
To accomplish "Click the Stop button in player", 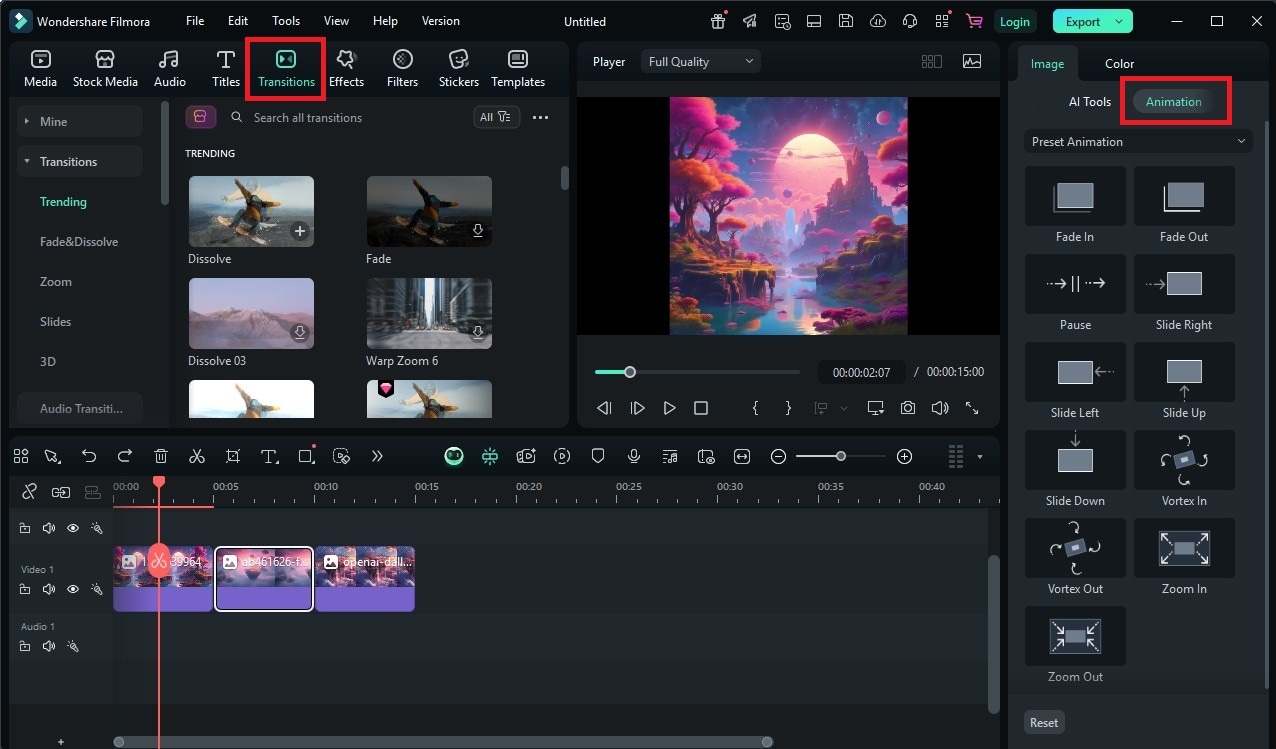I will pyautogui.click(x=701, y=408).
